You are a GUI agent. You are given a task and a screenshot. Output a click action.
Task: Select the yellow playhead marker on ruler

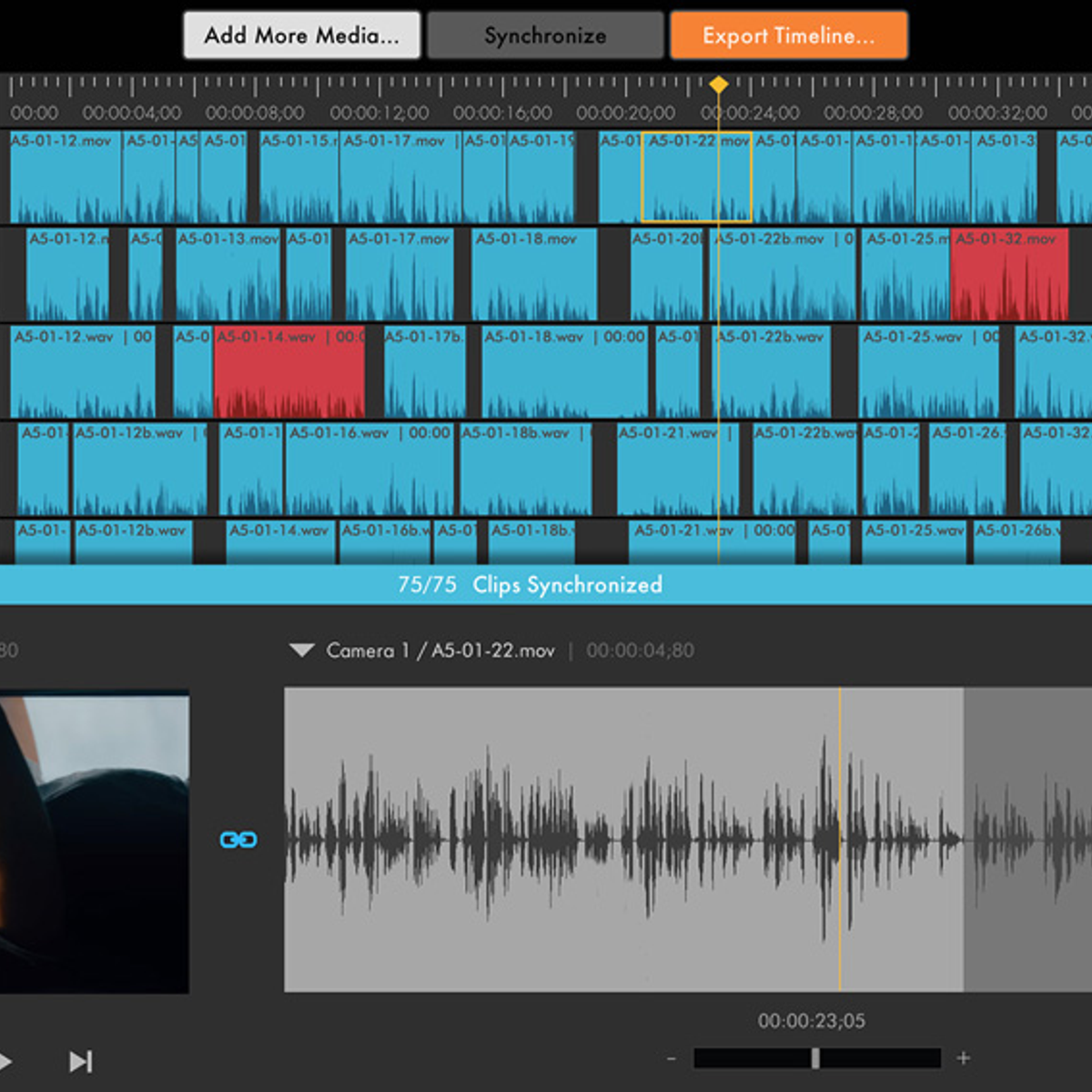pos(719,85)
